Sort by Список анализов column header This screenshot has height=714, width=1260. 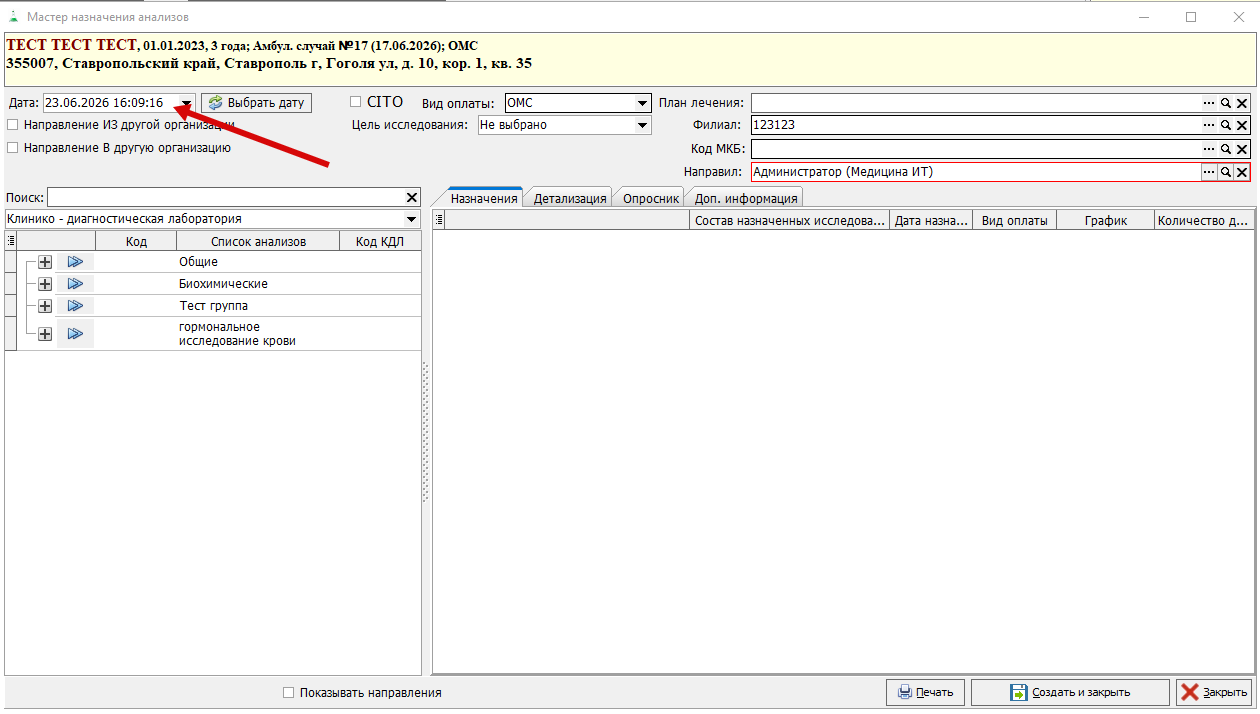coord(258,241)
